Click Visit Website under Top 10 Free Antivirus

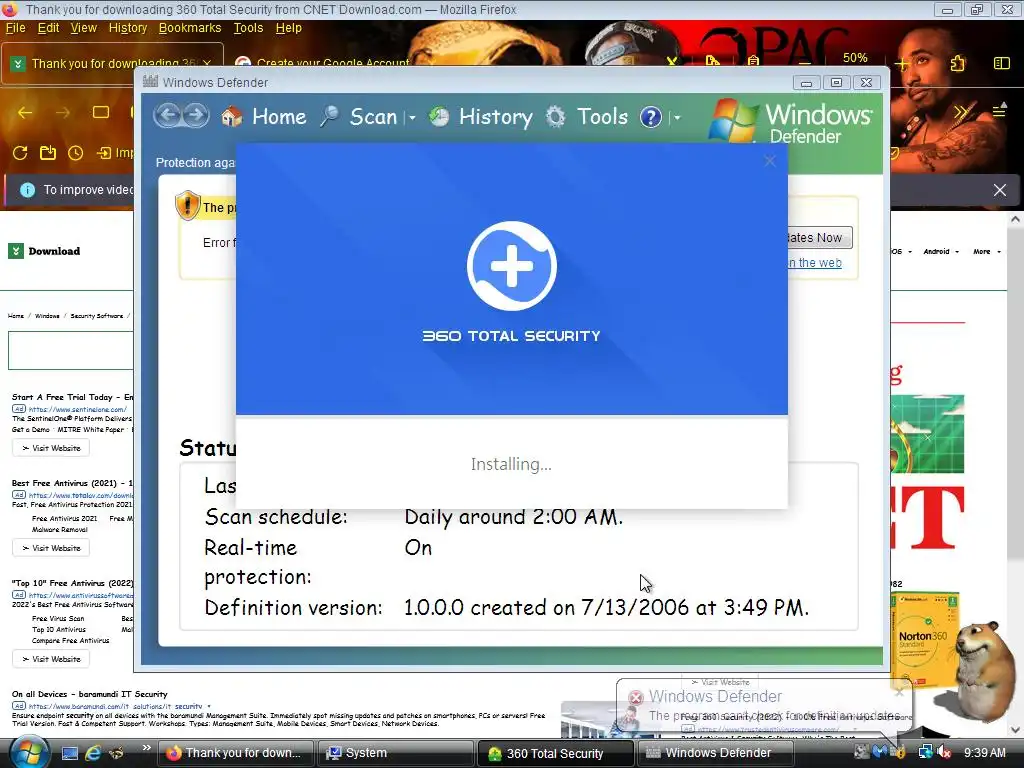pos(51,659)
